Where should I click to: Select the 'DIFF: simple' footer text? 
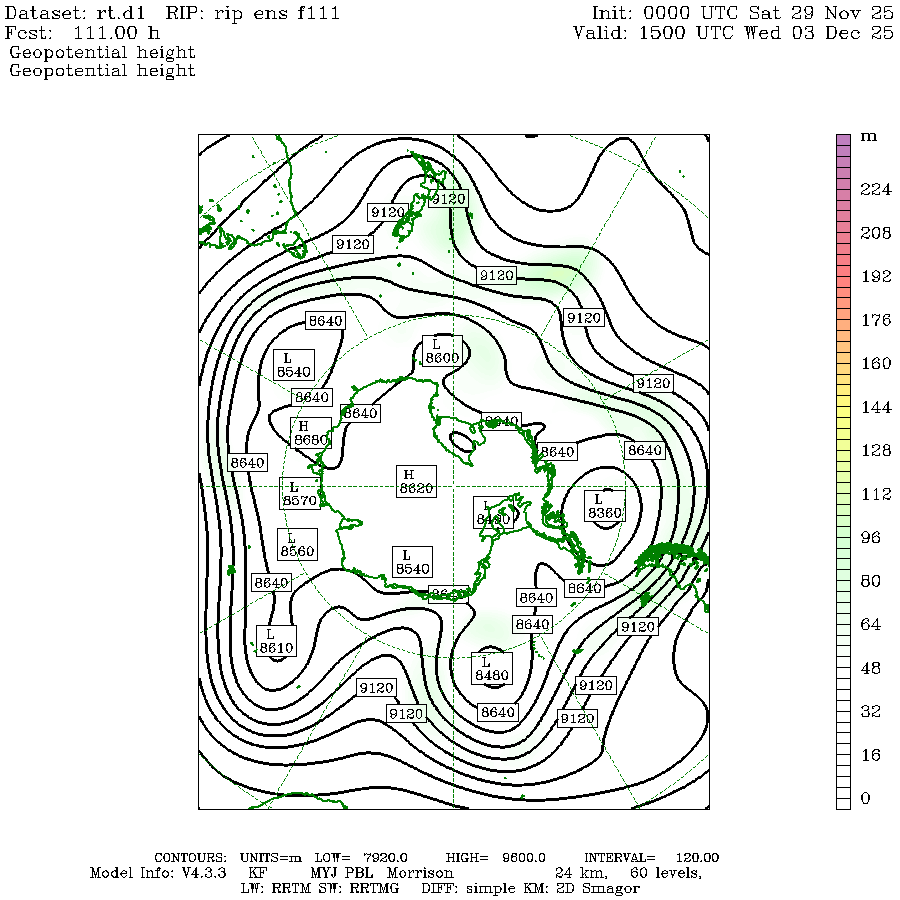(468, 889)
